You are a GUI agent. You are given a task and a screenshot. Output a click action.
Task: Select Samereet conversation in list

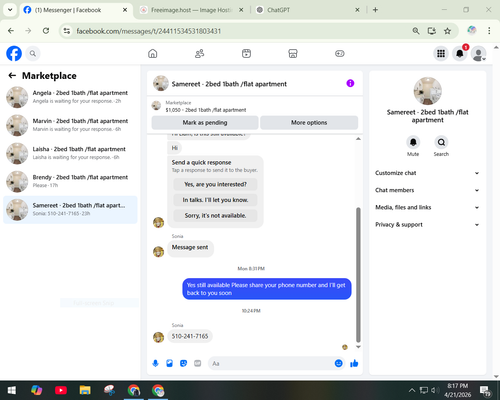pyautogui.click(x=70, y=210)
